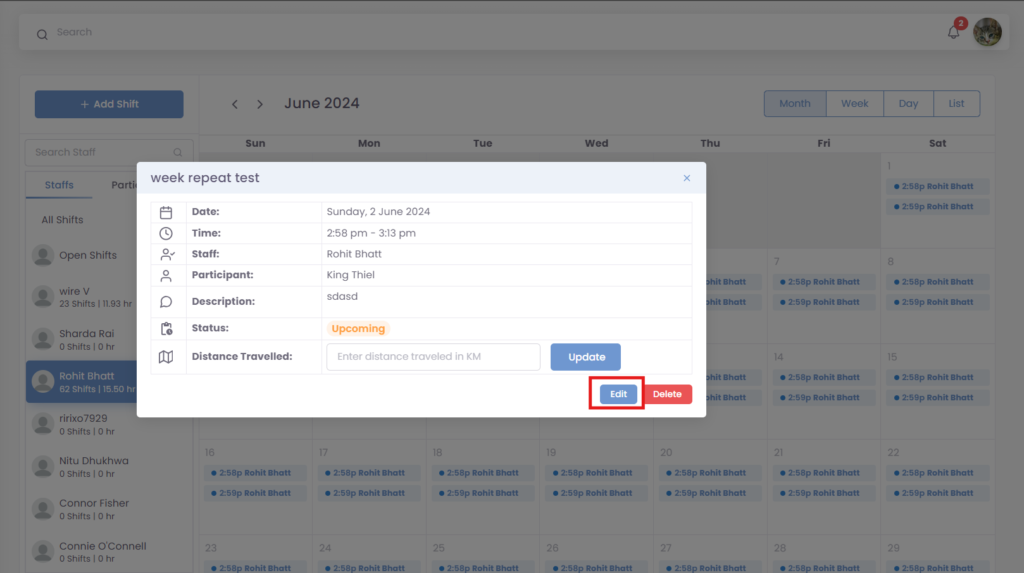This screenshot has height=573, width=1024.
Task: Click the search magnifier icon in top bar
Action: [42, 34]
